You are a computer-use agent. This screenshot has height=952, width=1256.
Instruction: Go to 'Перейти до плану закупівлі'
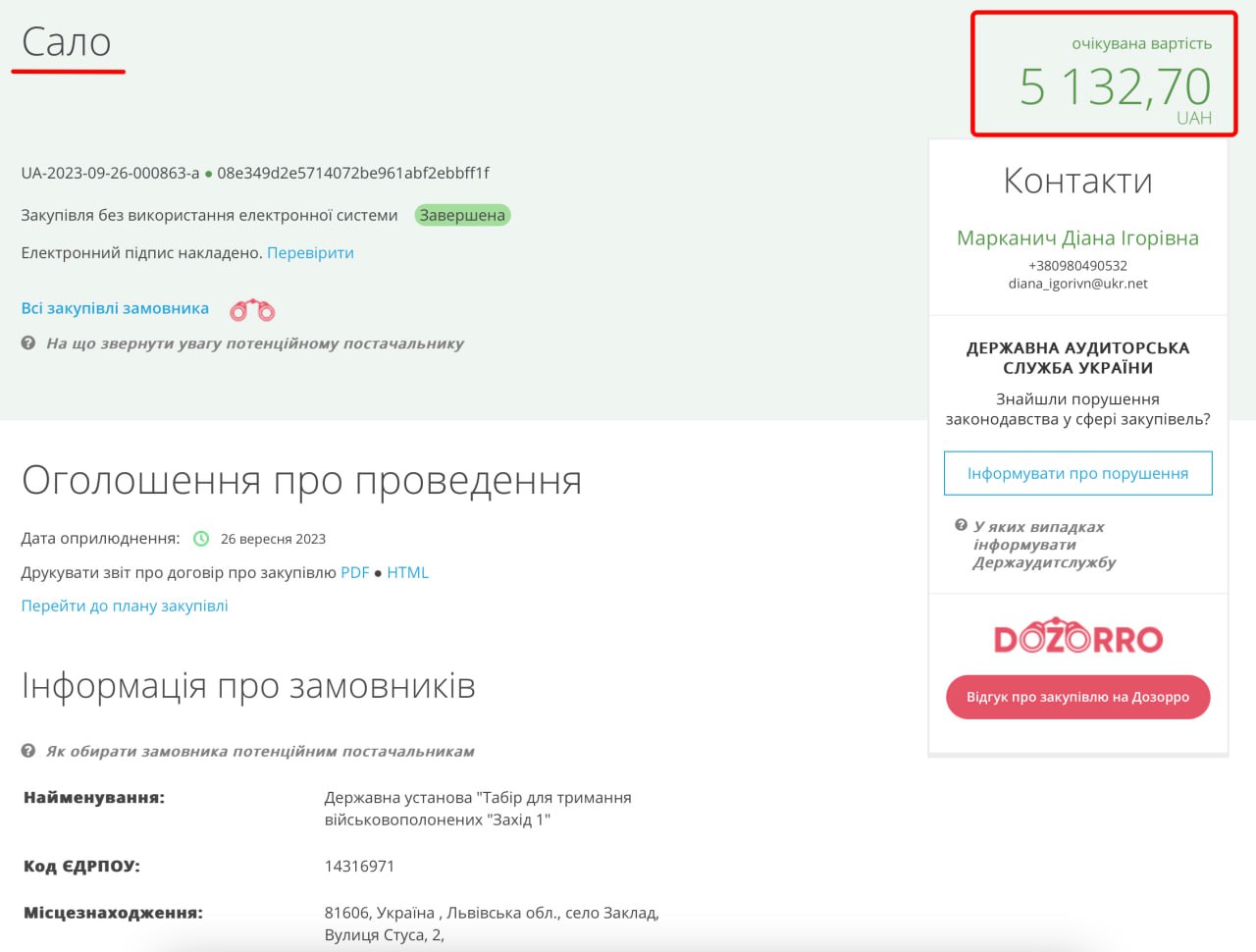point(125,607)
